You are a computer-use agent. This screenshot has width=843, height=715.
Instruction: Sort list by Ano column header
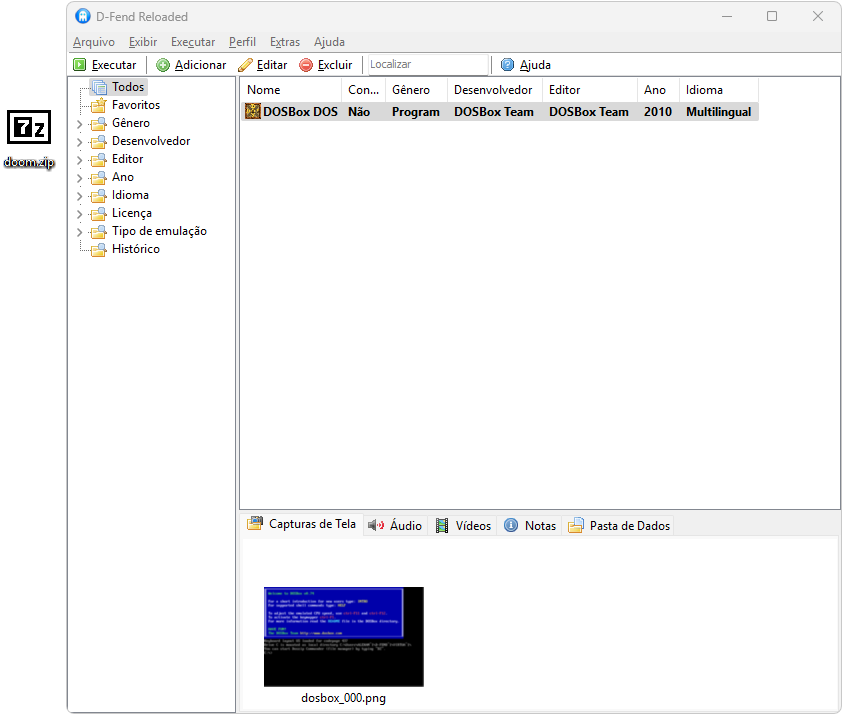656,90
